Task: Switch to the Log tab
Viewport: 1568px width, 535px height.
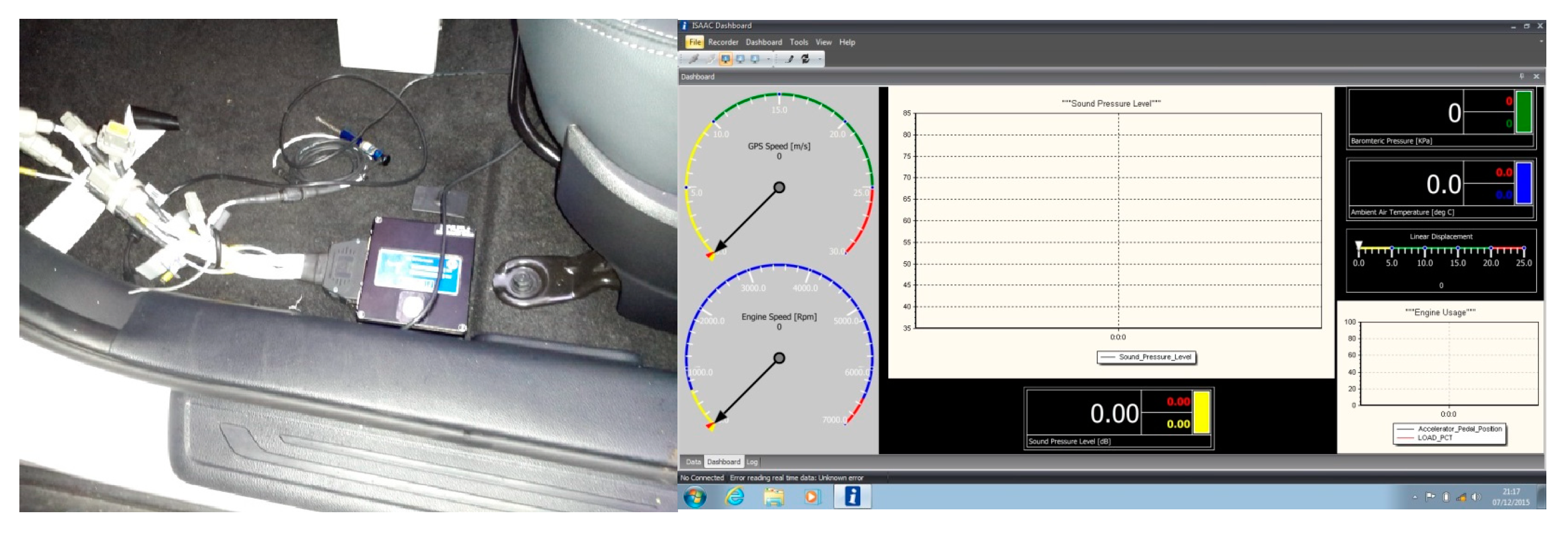Action: pyautogui.click(x=752, y=462)
